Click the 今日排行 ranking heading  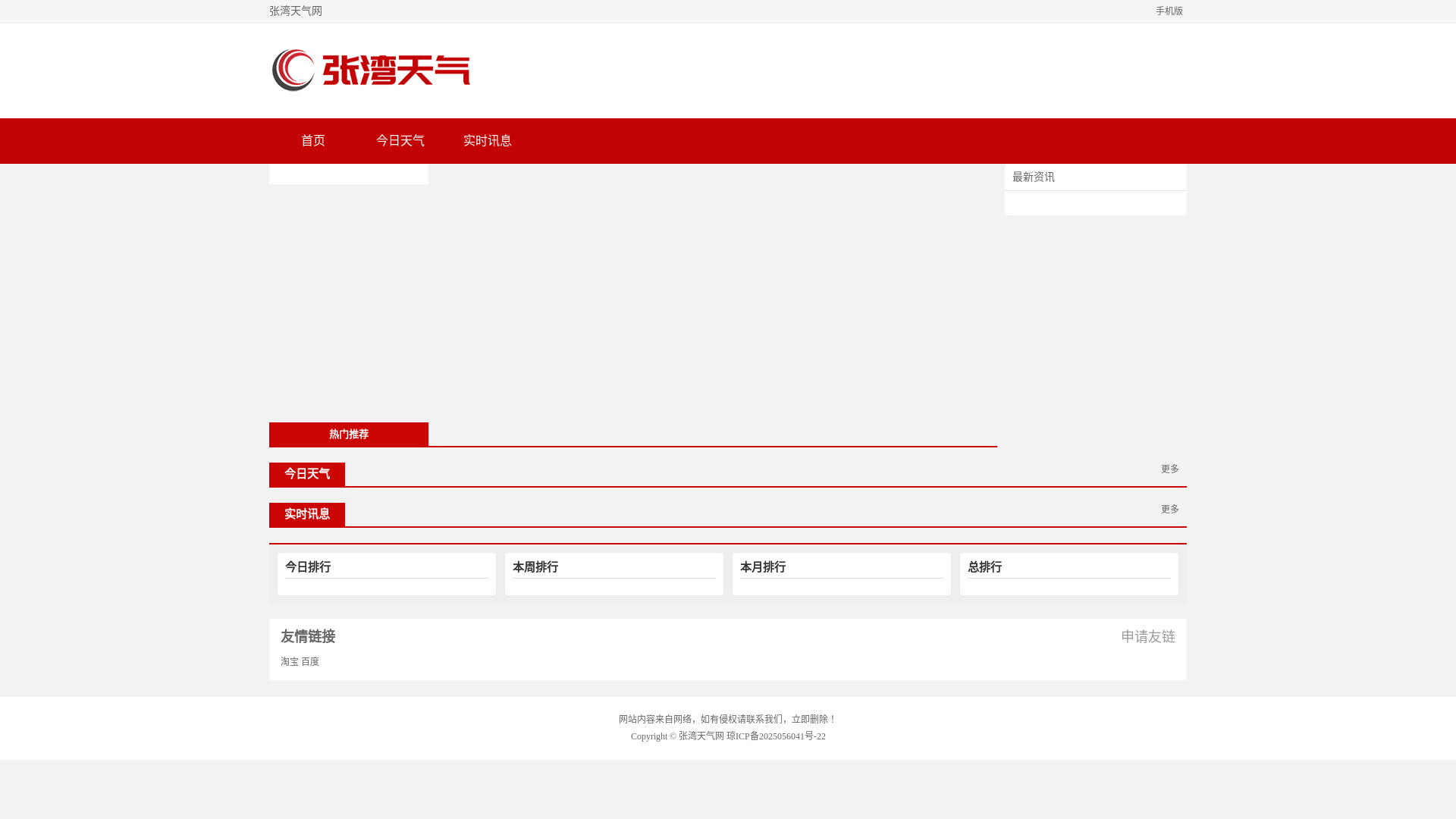tap(308, 567)
